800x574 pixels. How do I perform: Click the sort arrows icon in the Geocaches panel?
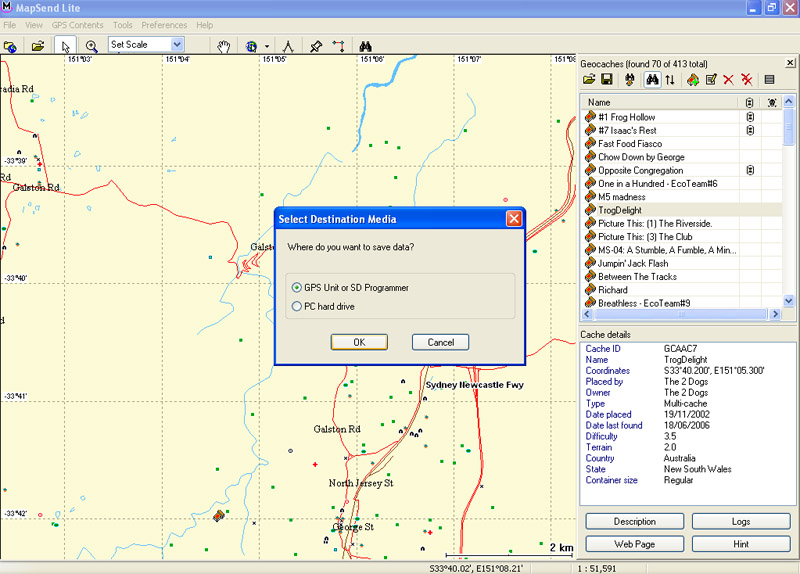669,79
